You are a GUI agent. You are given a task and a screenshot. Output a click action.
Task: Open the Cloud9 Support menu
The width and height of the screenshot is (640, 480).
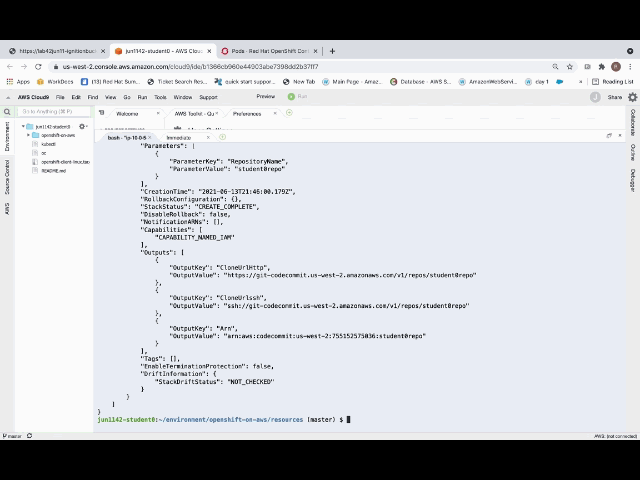(x=208, y=97)
